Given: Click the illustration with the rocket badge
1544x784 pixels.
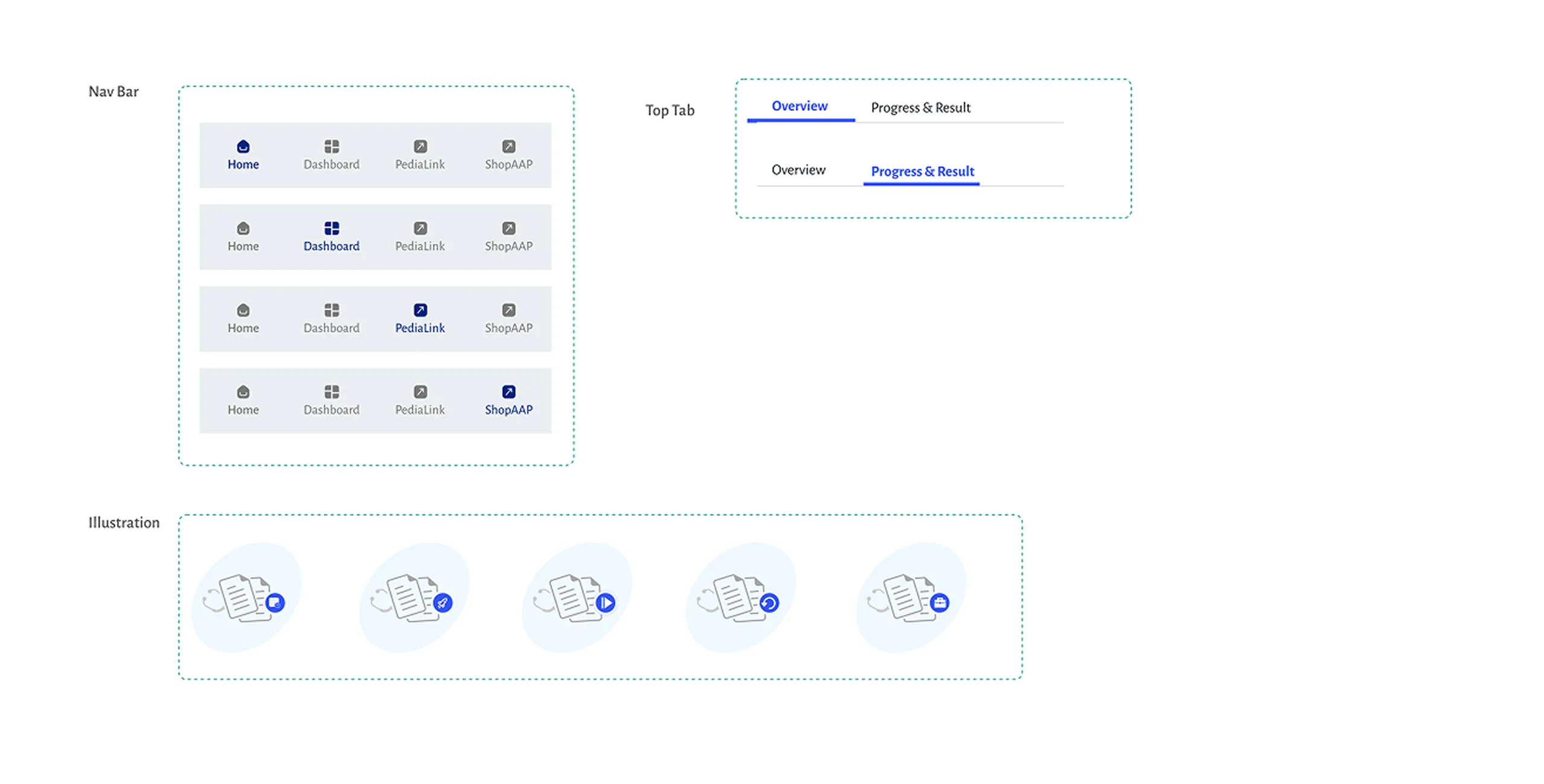Looking at the screenshot, I should pos(414,597).
